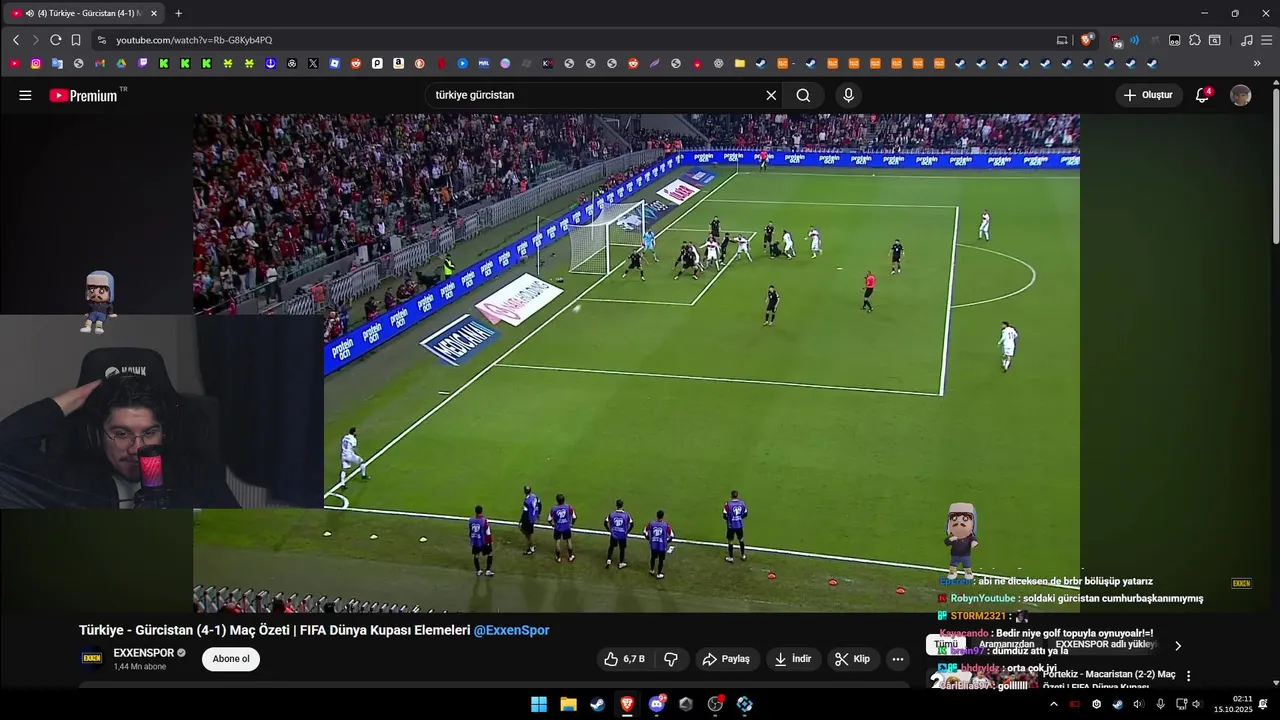Open a new browser tab
The width and height of the screenshot is (1280, 720).
[x=179, y=13]
